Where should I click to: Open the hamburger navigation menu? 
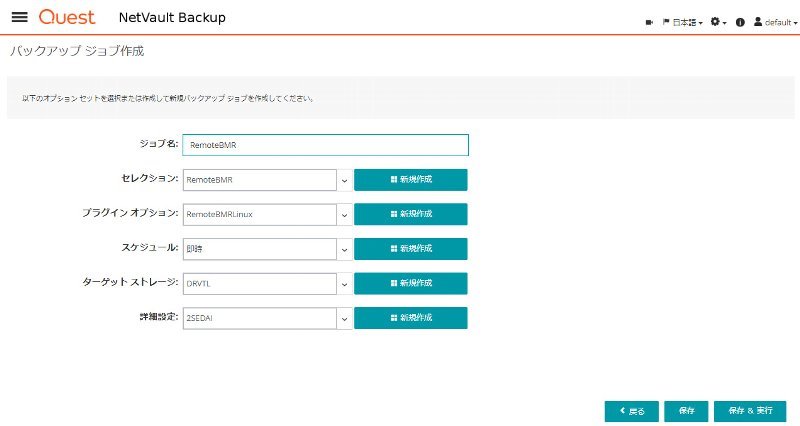pos(19,16)
